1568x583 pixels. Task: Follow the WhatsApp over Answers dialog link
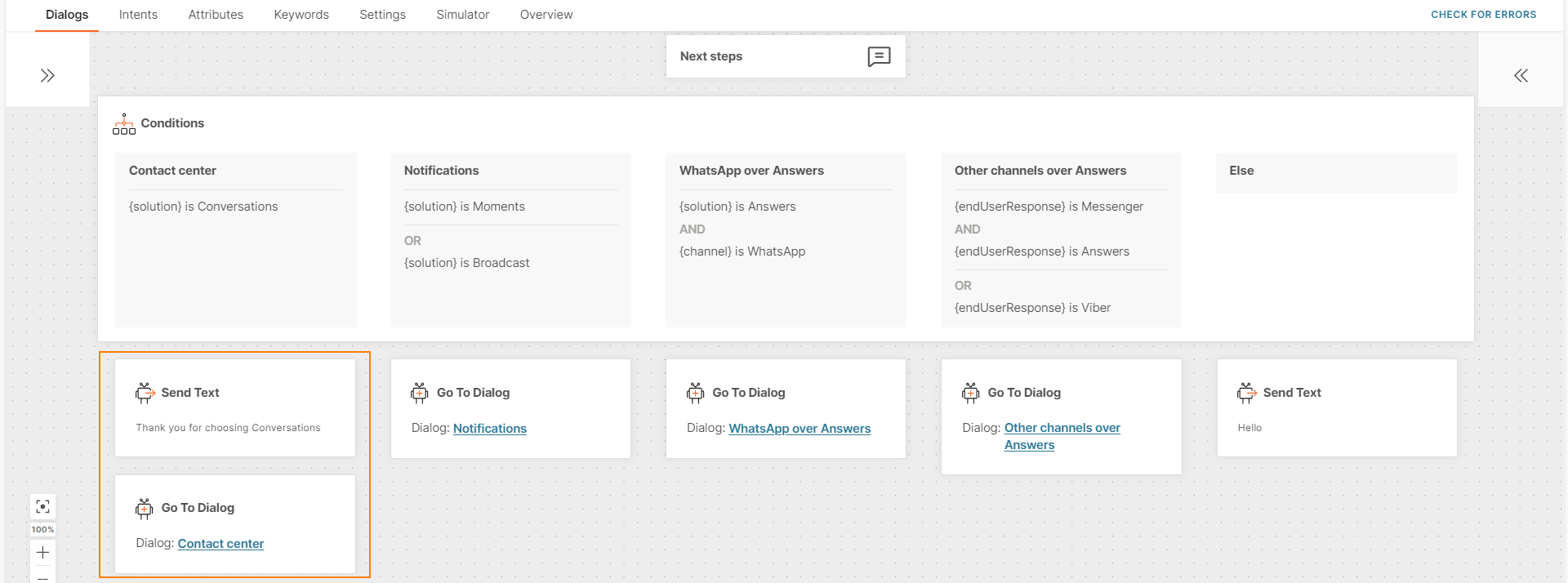(x=800, y=429)
